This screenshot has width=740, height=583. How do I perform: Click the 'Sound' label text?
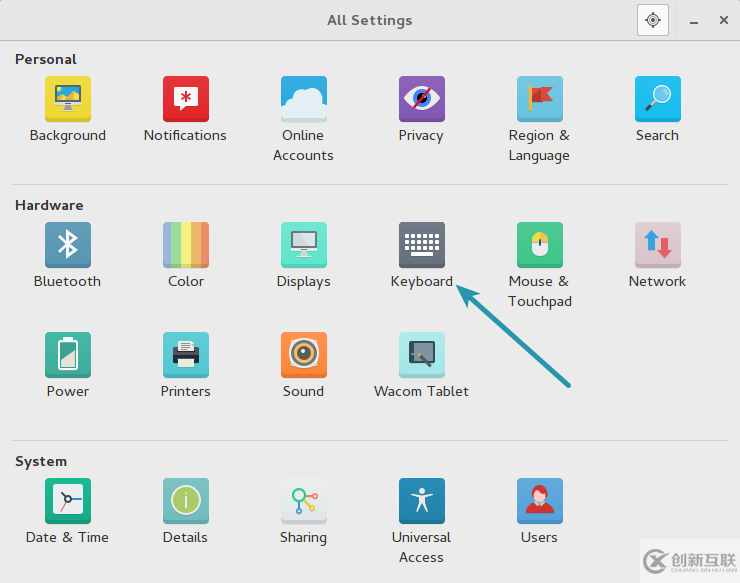(x=303, y=391)
